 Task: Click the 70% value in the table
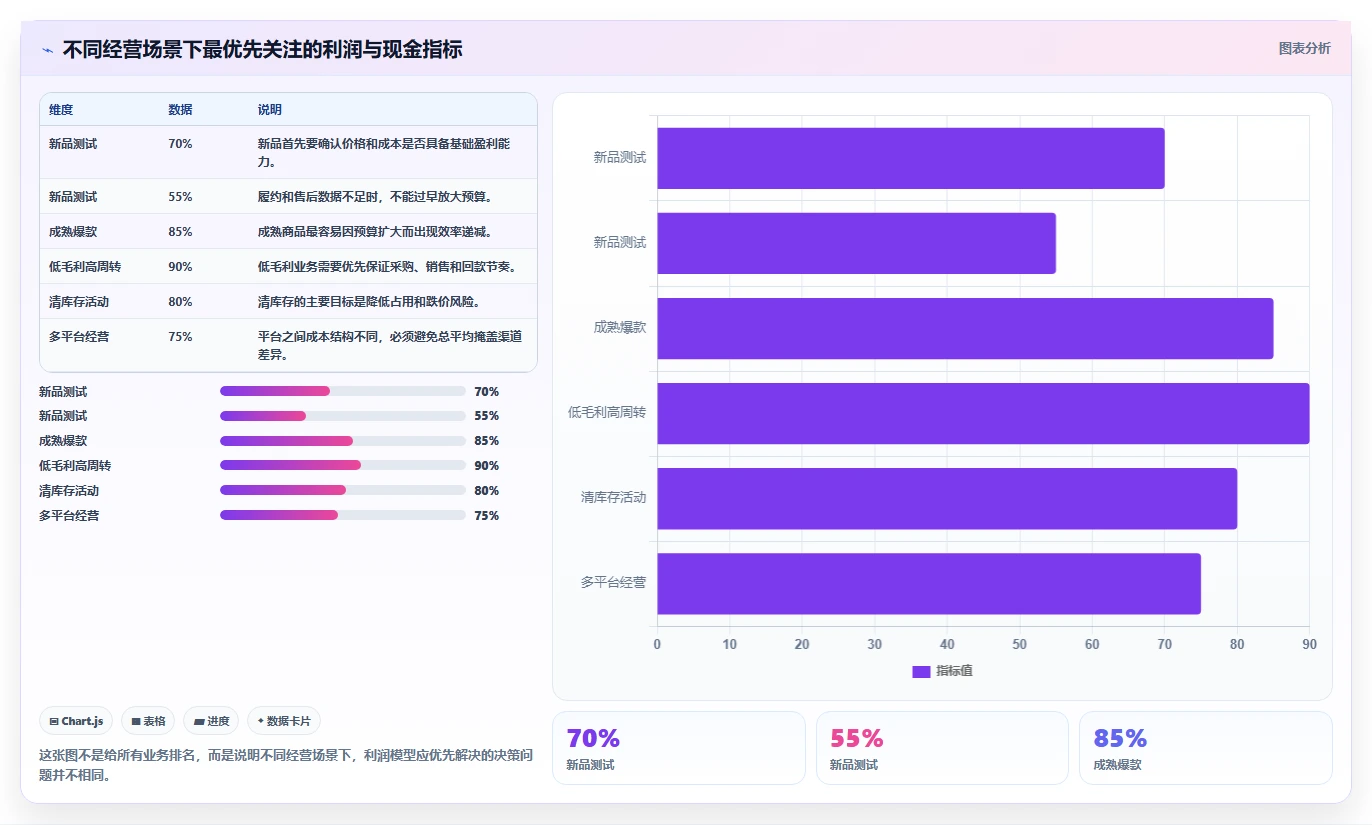[180, 144]
